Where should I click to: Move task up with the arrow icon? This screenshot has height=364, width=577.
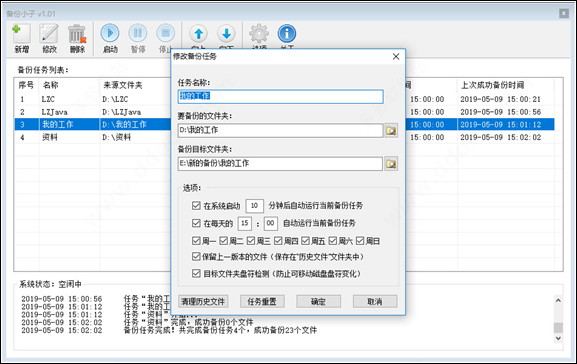198,34
